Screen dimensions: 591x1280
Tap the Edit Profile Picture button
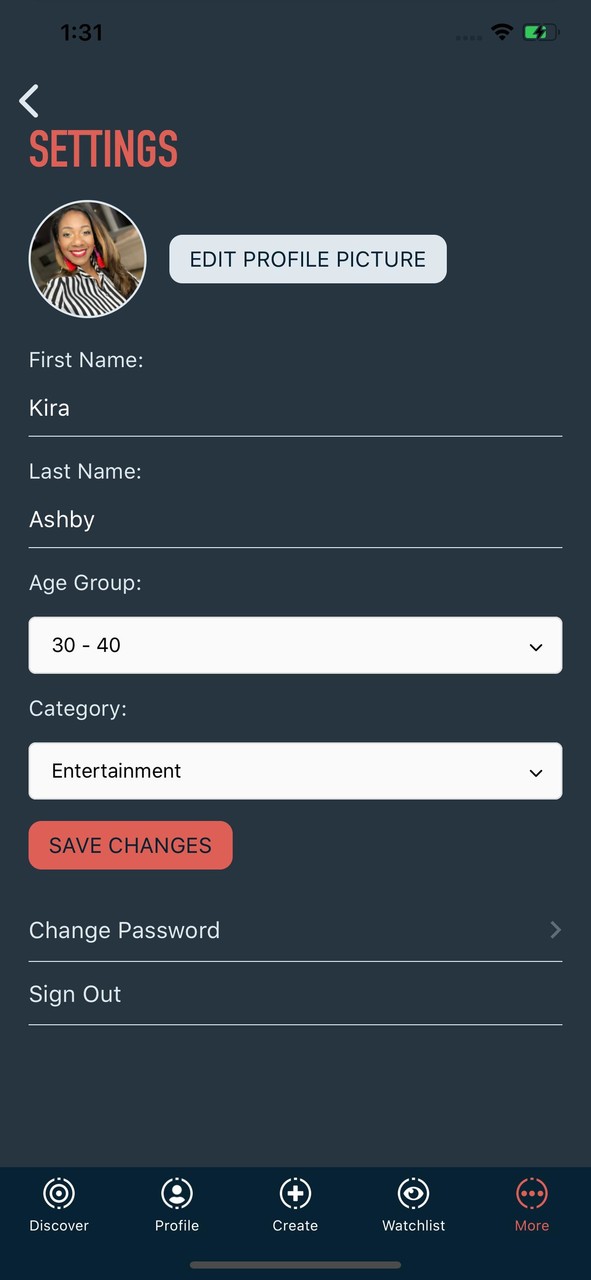307,258
